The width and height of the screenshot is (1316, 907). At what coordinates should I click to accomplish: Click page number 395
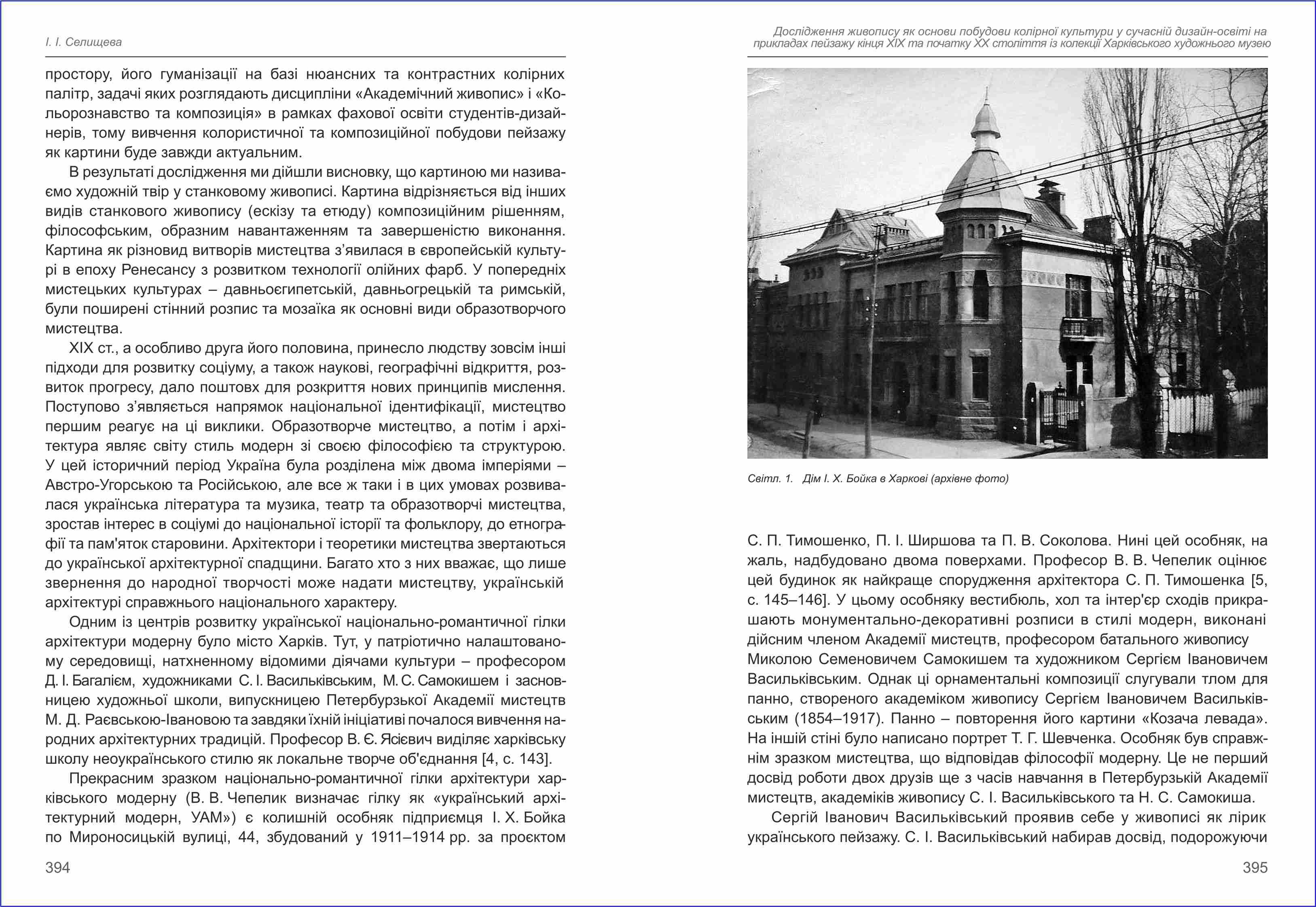(x=1255, y=867)
